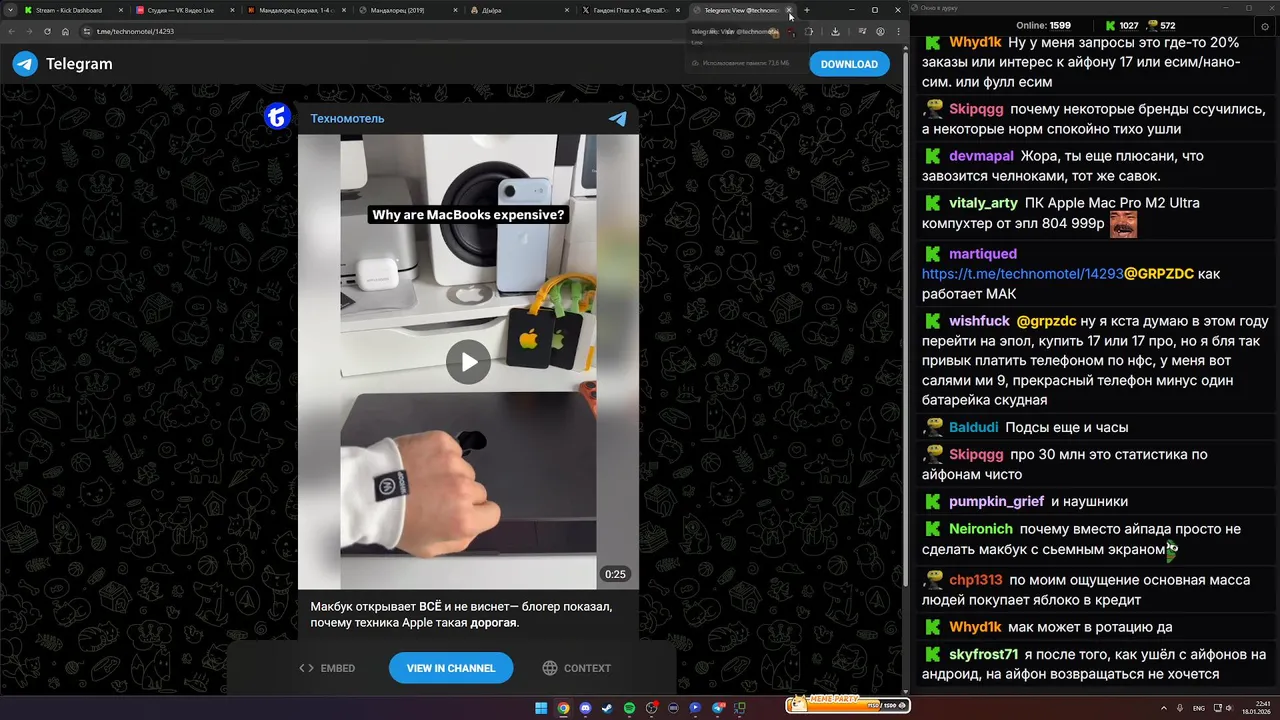The height and width of the screenshot is (720, 1280).
Task: Click the emote image in vitaly_arty's message
Action: (1124, 223)
